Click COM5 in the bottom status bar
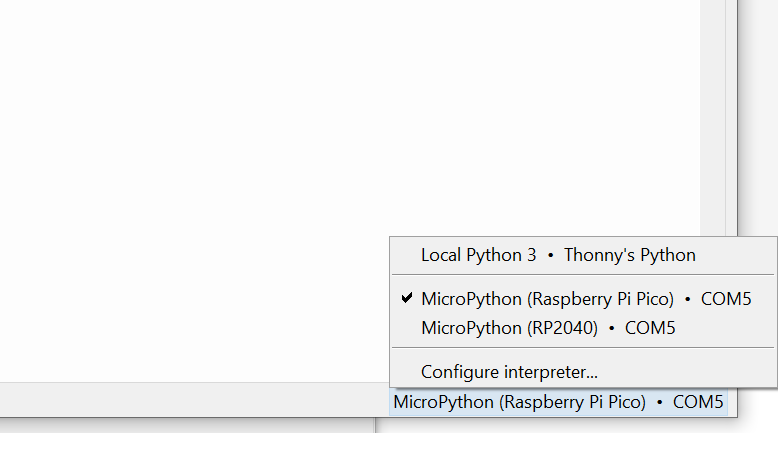 [698, 402]
